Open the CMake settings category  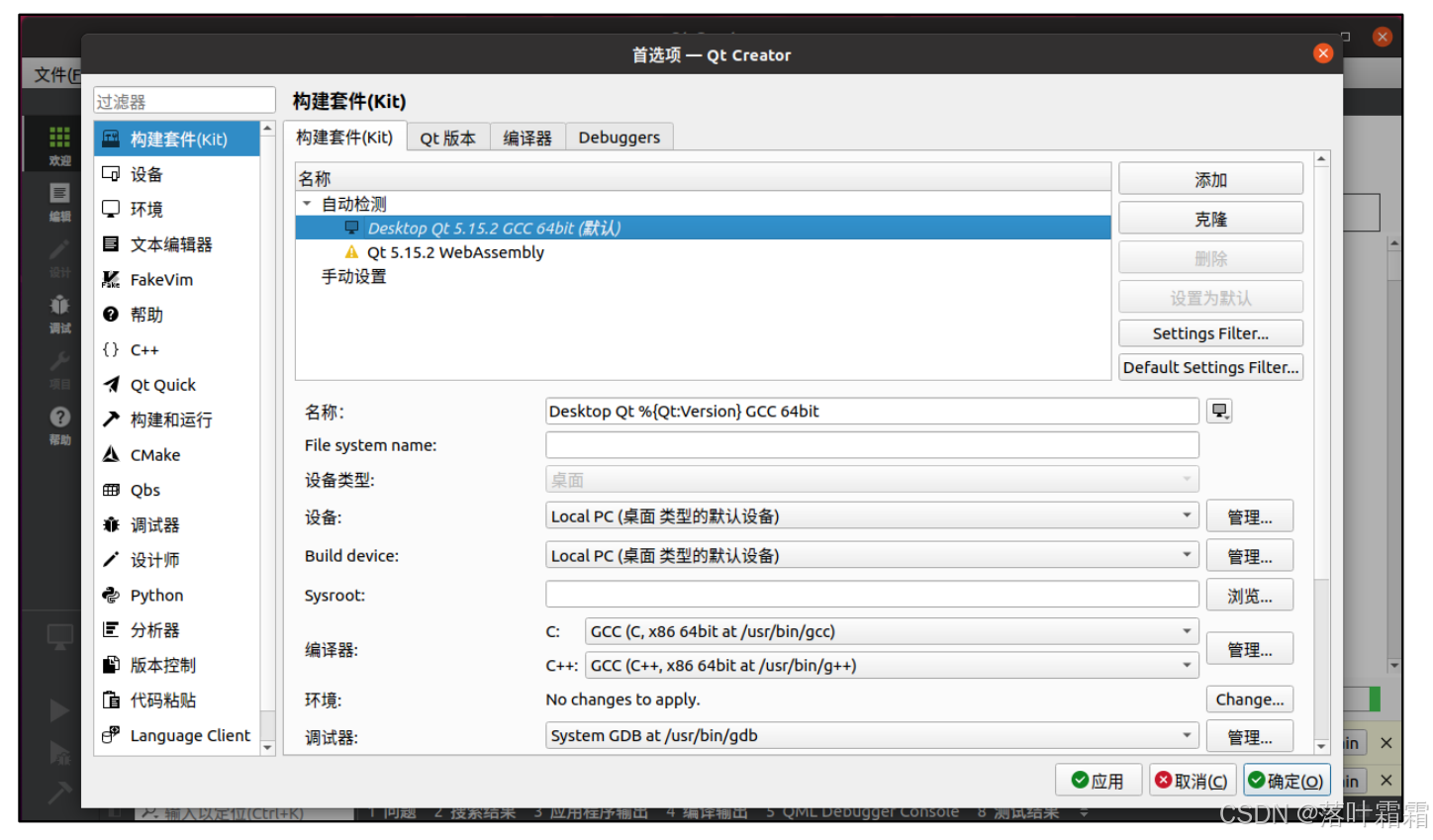coord(177,455)
